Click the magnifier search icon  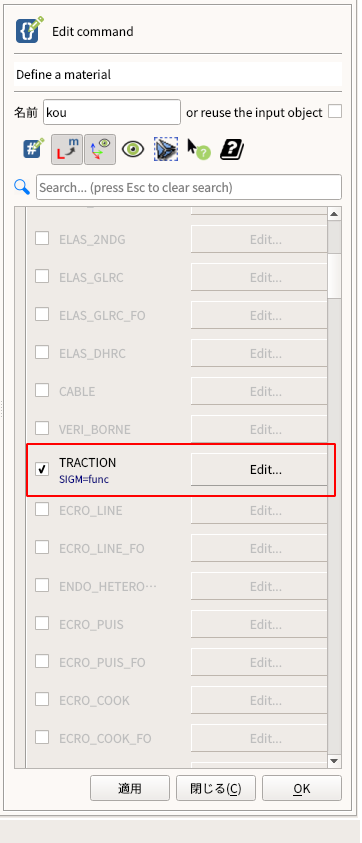coord(22,187)
